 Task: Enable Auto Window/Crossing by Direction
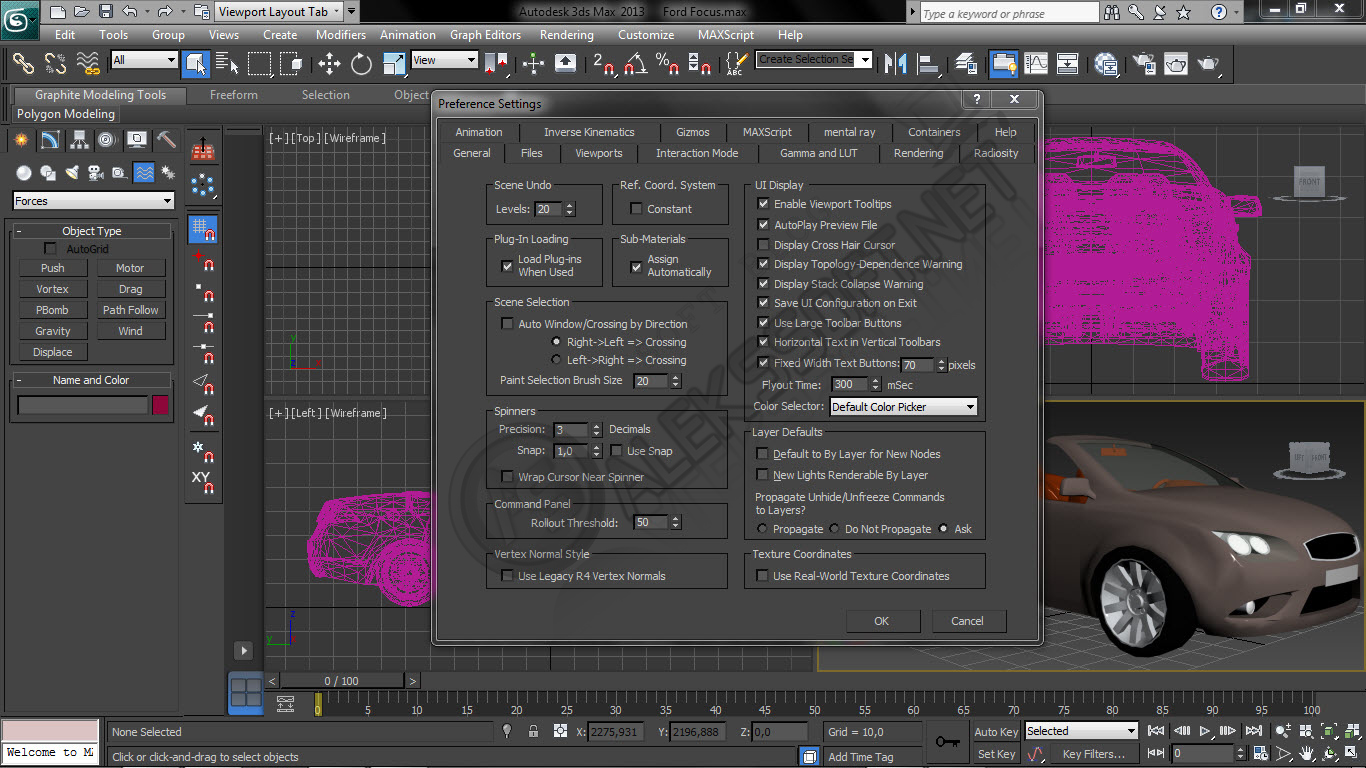click(507, 324)
